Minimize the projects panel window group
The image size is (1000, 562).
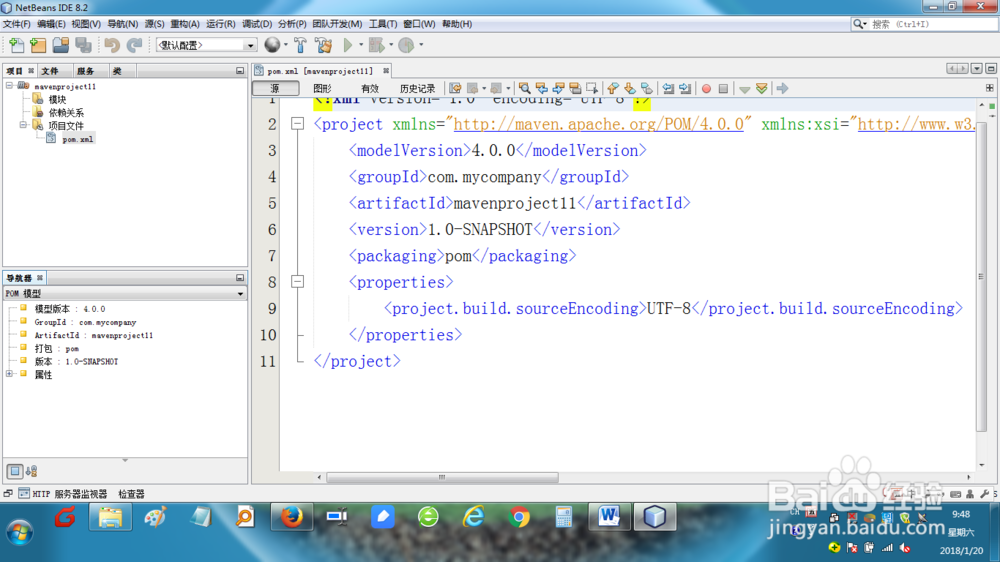point(240,71)
